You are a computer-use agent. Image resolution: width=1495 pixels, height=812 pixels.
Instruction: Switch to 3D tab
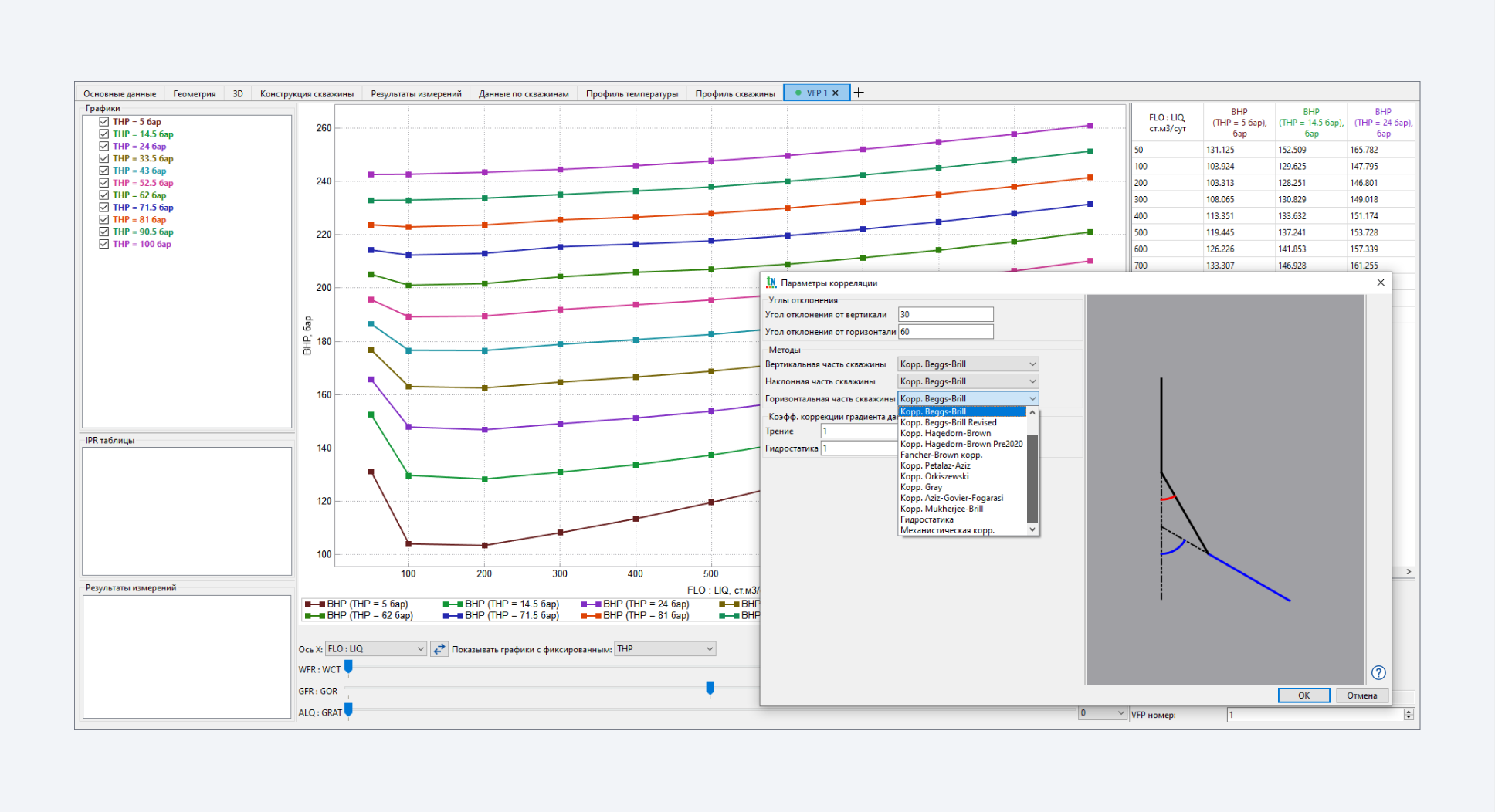238,93
